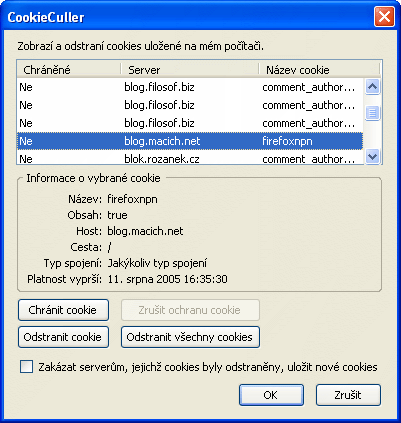
Task: Click the Jakýkoliv typ spojení value
Action: (x=157, y=263)
